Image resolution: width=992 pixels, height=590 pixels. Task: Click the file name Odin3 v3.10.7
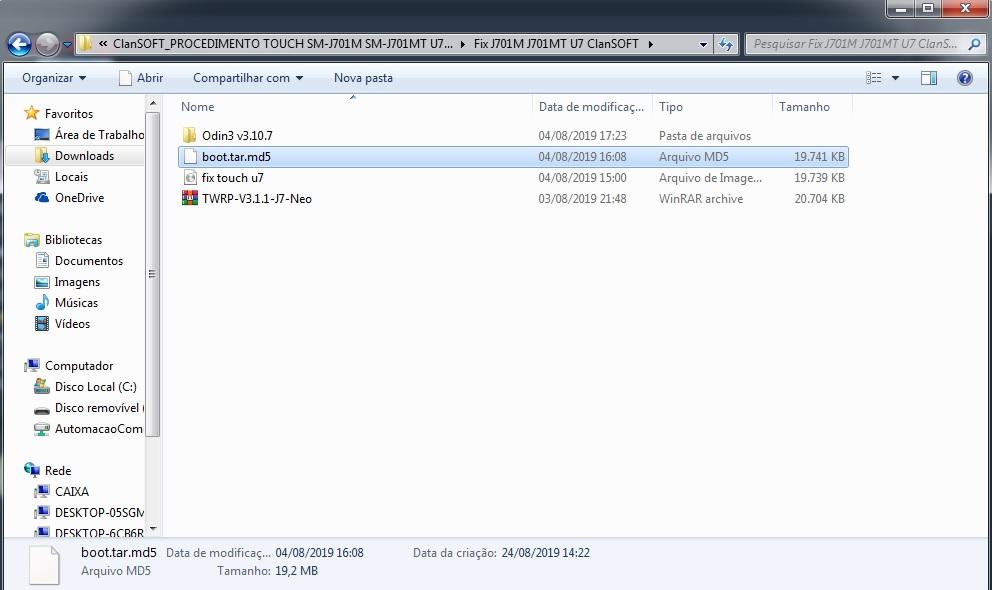click(x=237, y=135)
